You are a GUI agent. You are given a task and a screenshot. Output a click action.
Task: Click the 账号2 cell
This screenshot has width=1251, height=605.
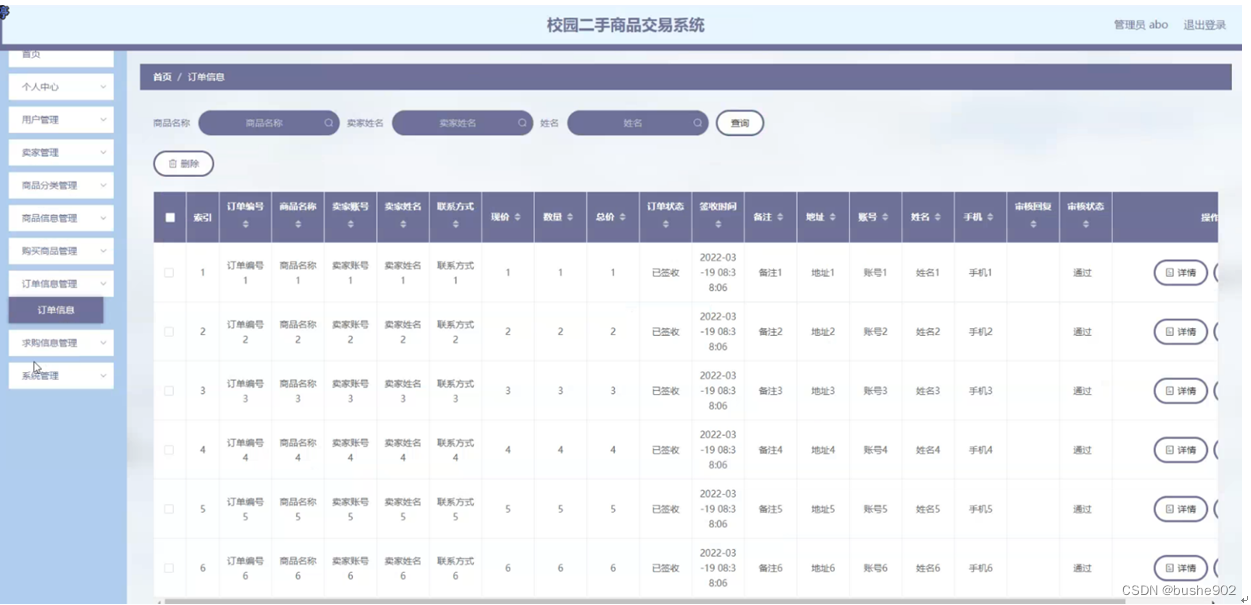tap(875, 332)
